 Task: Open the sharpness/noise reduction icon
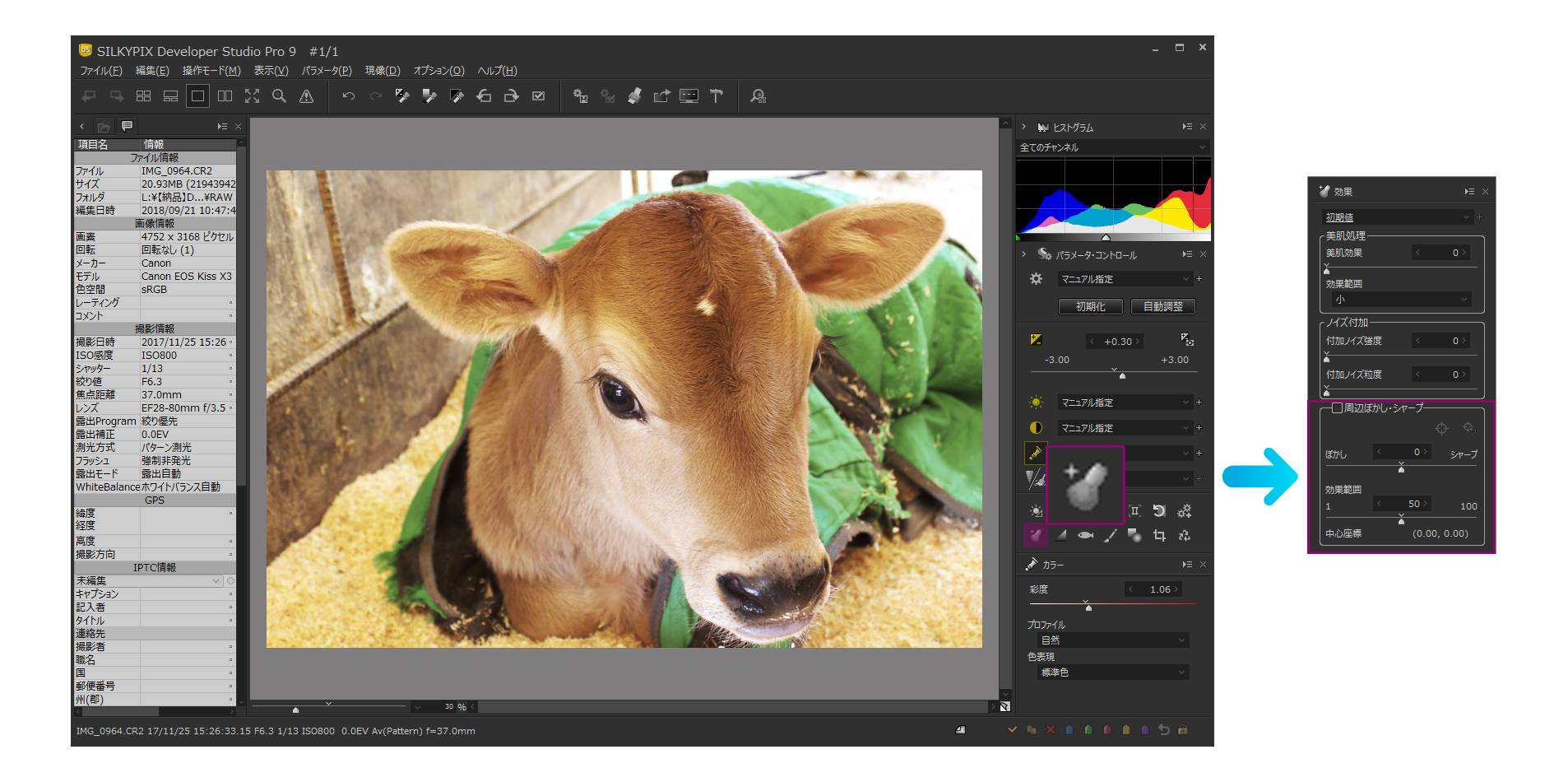pyautogui.click(x=1035, y=478)
